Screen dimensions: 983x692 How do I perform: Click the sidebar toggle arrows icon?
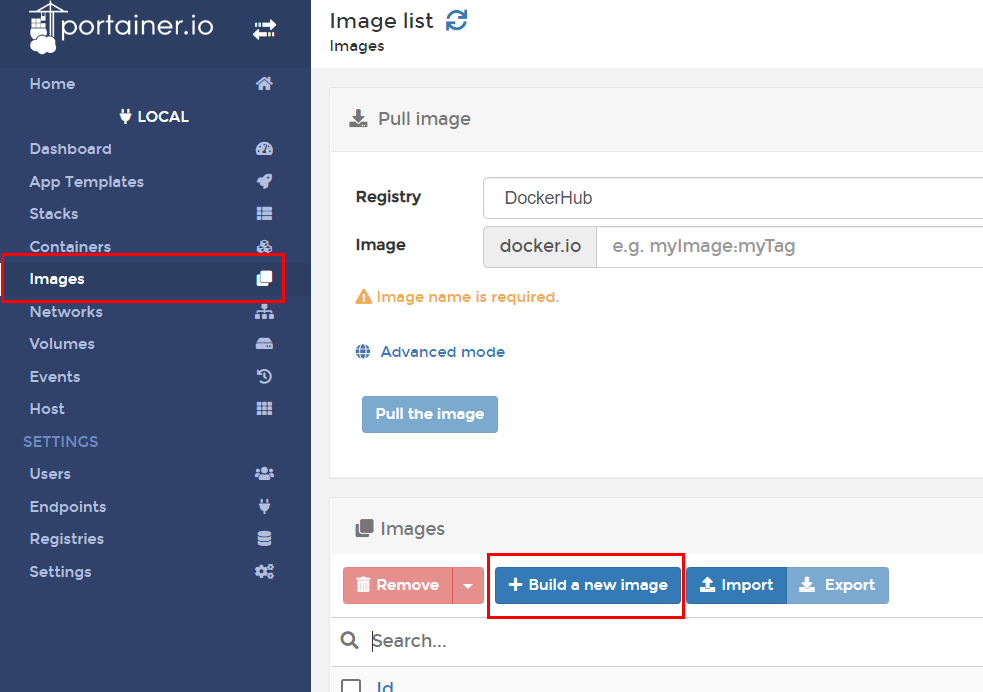pos(264,30)
